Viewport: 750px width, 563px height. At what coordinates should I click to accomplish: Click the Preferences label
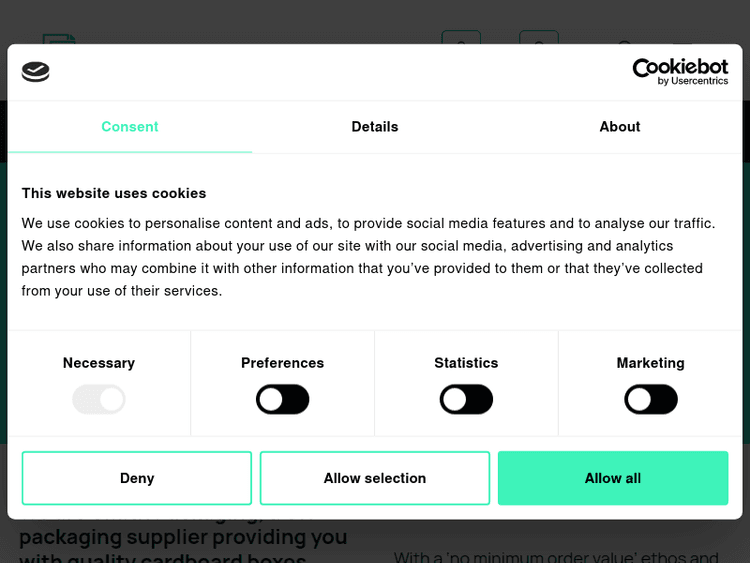pos(283,363)
